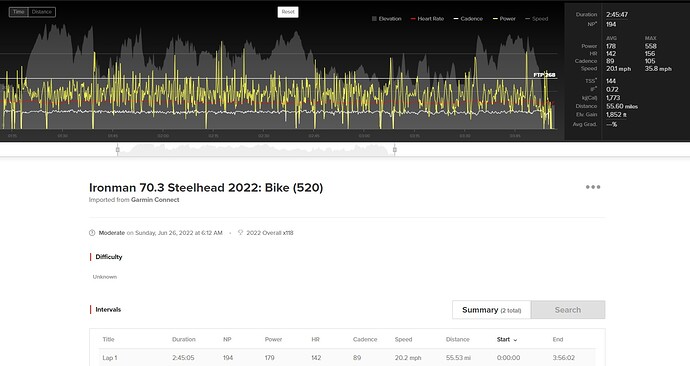Reset the chart zoom

point(288,12)
